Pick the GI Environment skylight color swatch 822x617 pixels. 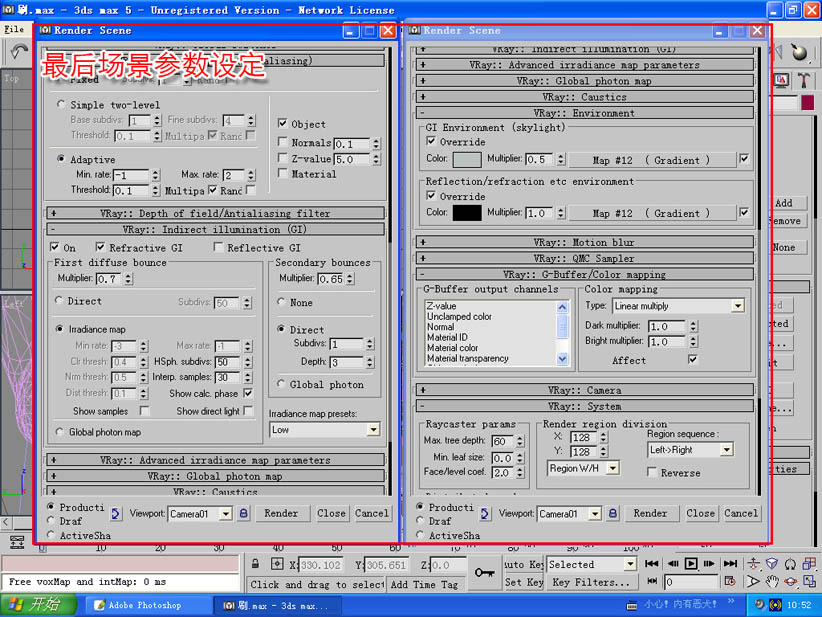(x=467, y=159)
